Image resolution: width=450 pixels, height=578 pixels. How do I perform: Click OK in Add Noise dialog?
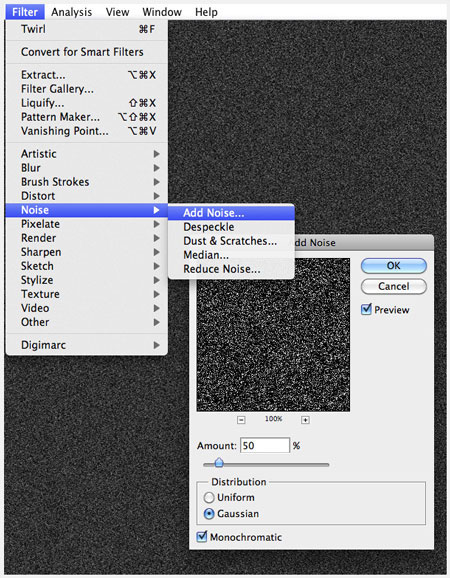[394, 265]
